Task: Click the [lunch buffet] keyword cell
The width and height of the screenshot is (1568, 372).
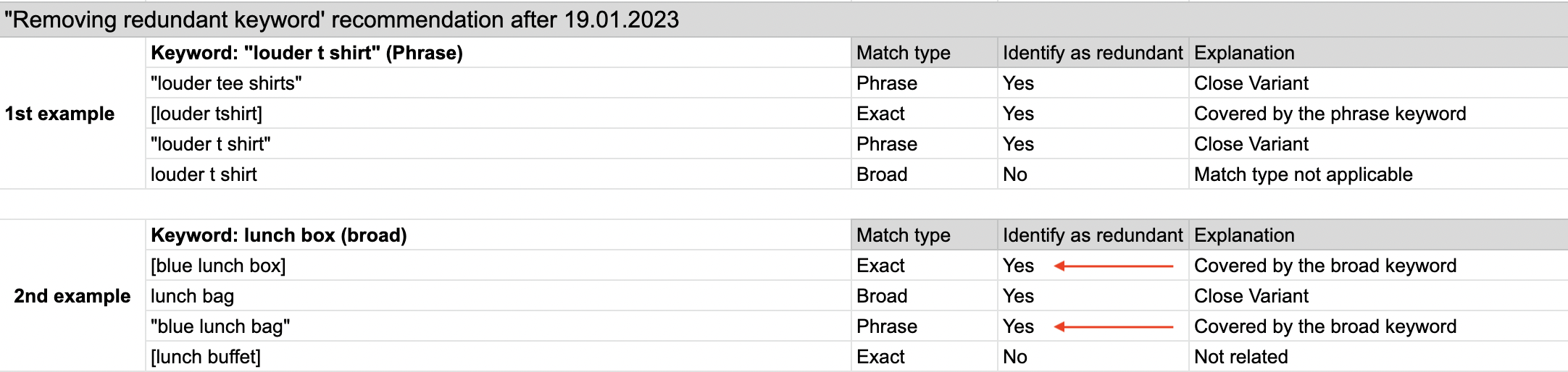Action: click(x=499, y=357)
